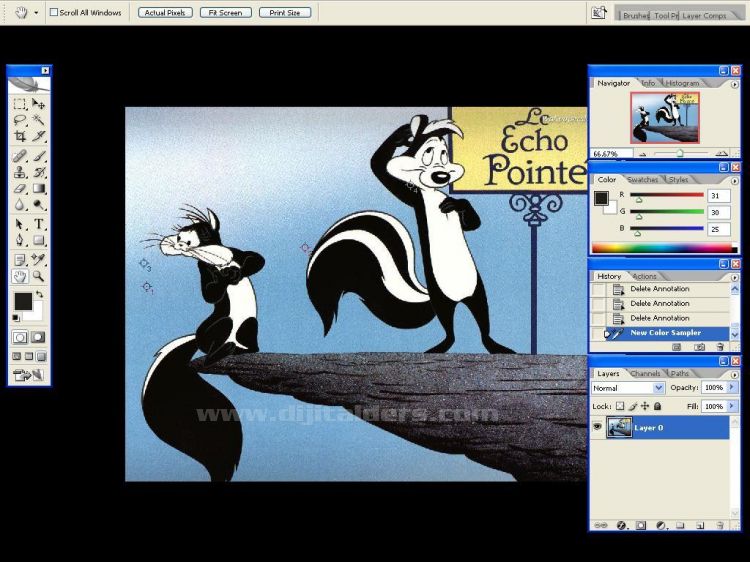This screenshot has height=562, width=750.
Task: Select the Crop tool
Action: pyautogui.click(x=20, y=136)
